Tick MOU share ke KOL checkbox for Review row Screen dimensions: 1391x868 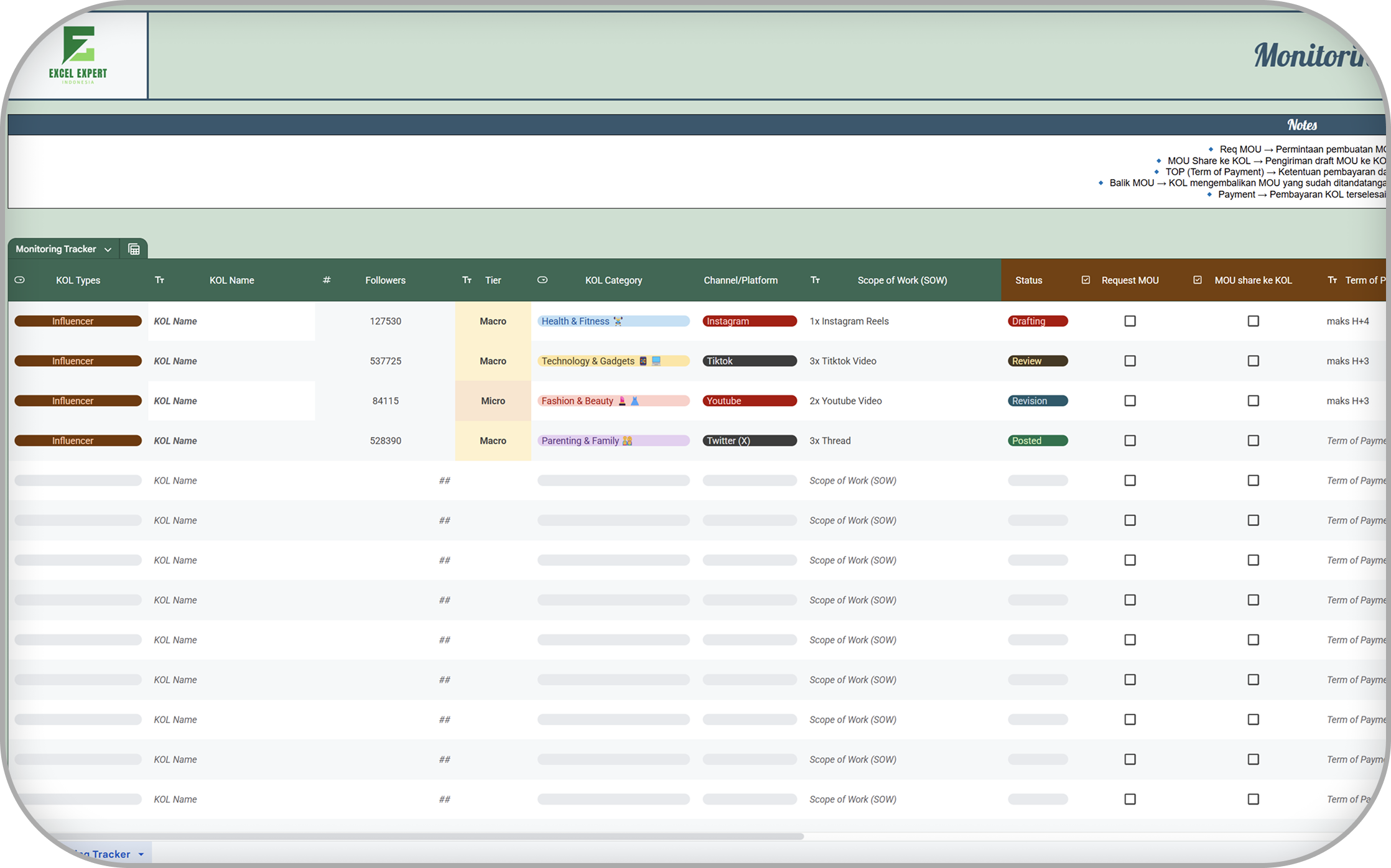[1254, 361]
